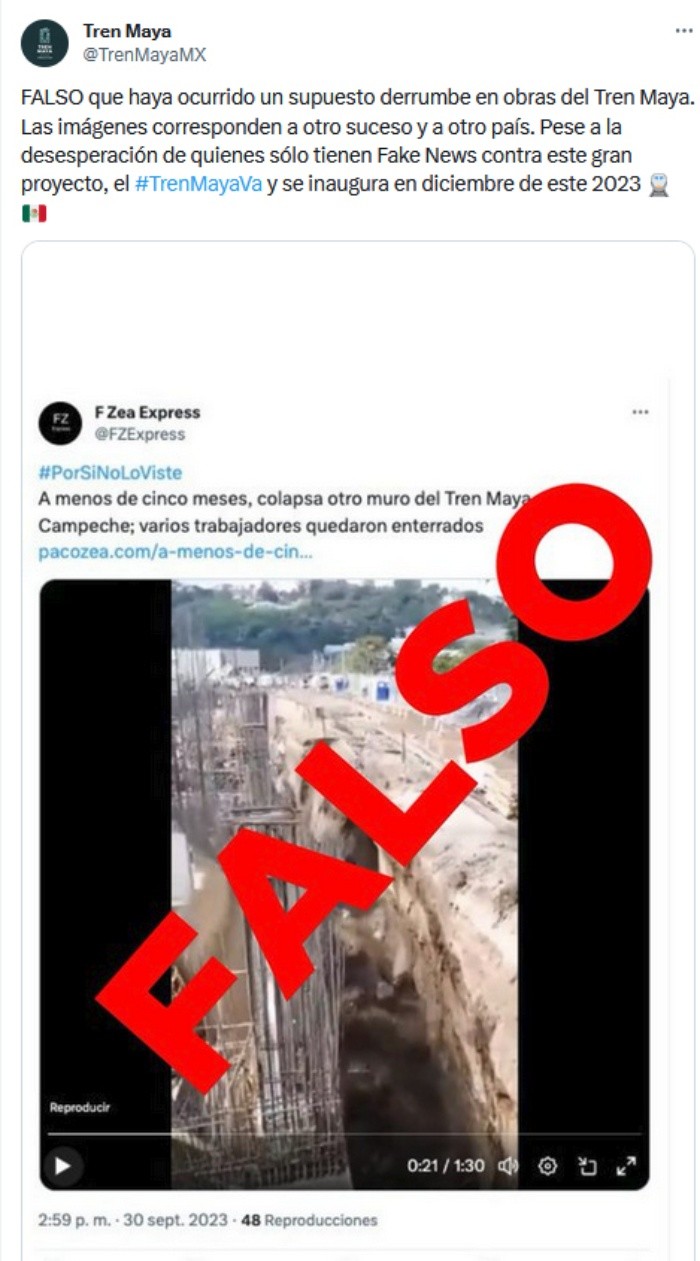This screenshot has width=700, height=1261.
Task: Play the video with the play button
Action: 62,1165
